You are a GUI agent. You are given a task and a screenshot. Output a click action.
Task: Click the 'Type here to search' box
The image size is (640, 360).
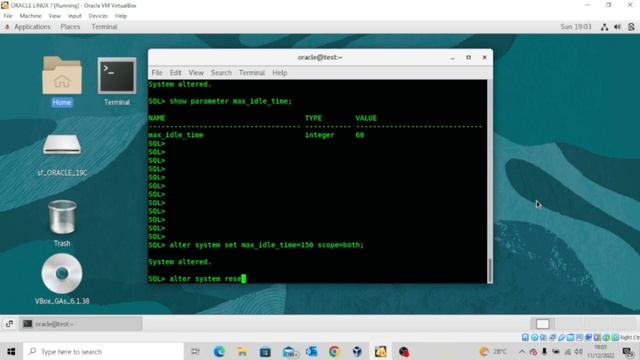(x=104, y=351)
